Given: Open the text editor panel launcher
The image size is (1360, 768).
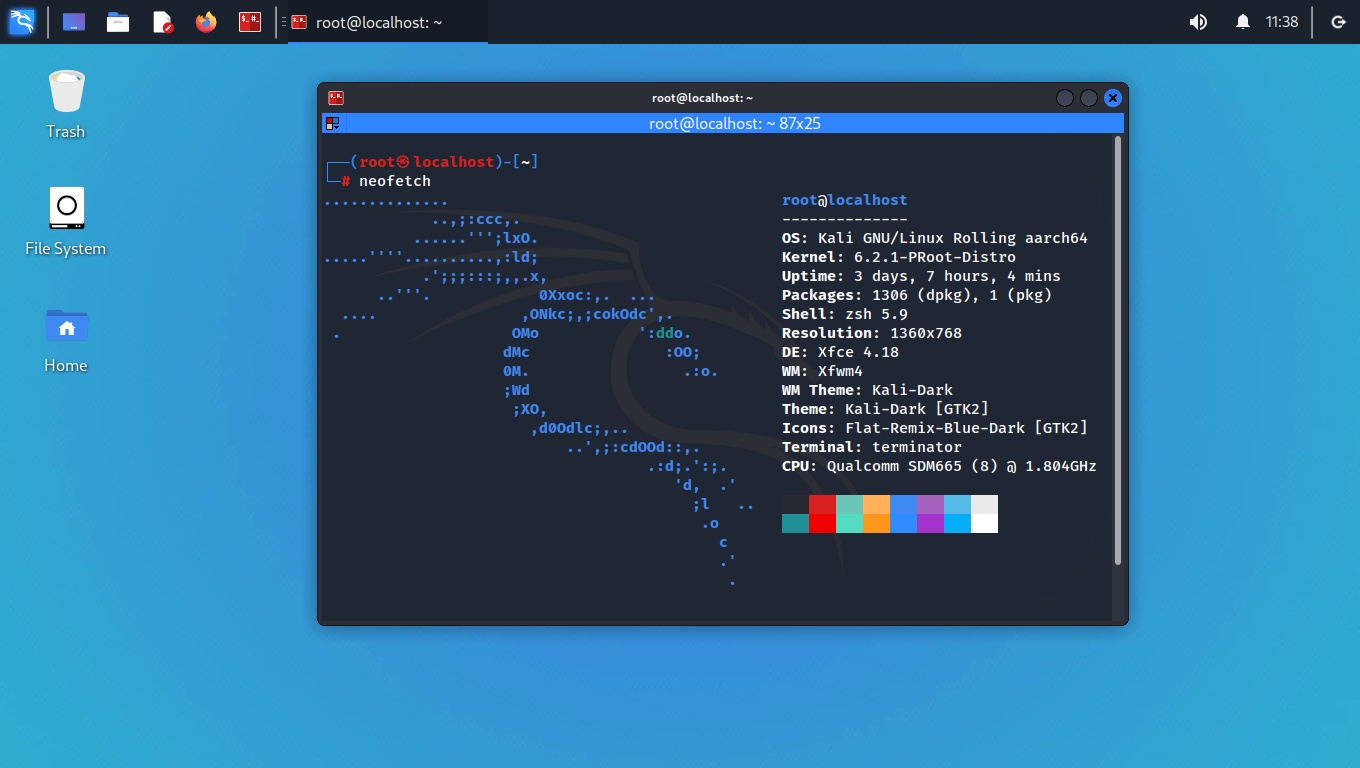Looking at the screenshot, I should click(x=163, y=21).
